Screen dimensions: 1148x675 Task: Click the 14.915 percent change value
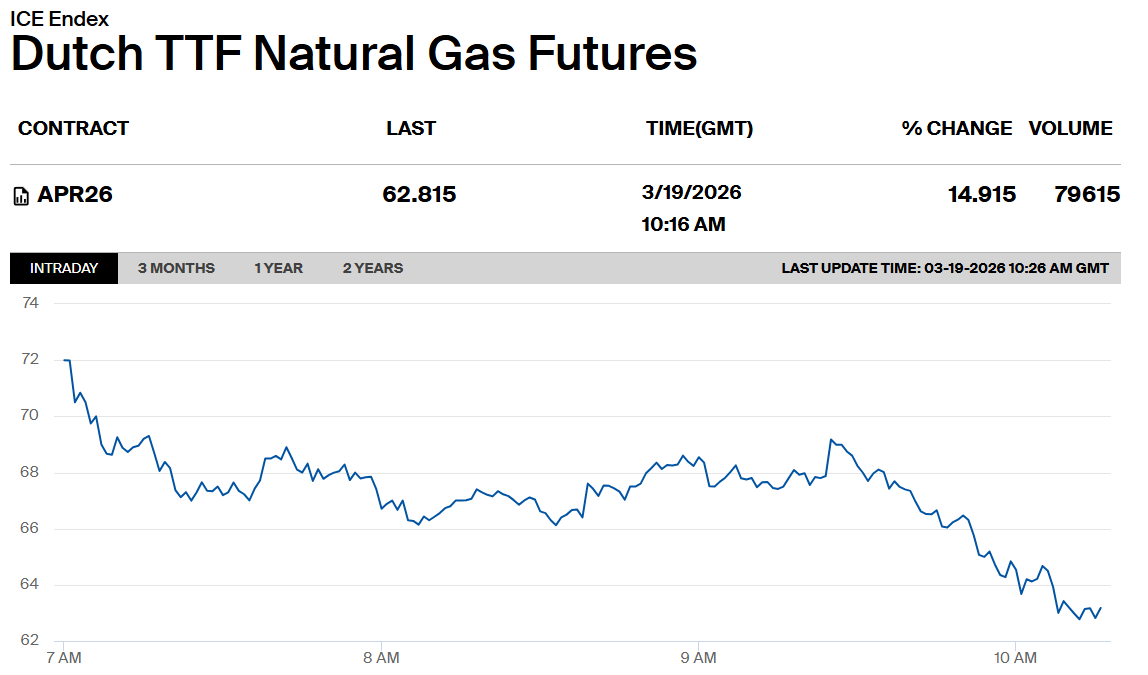tap(982, 195)
